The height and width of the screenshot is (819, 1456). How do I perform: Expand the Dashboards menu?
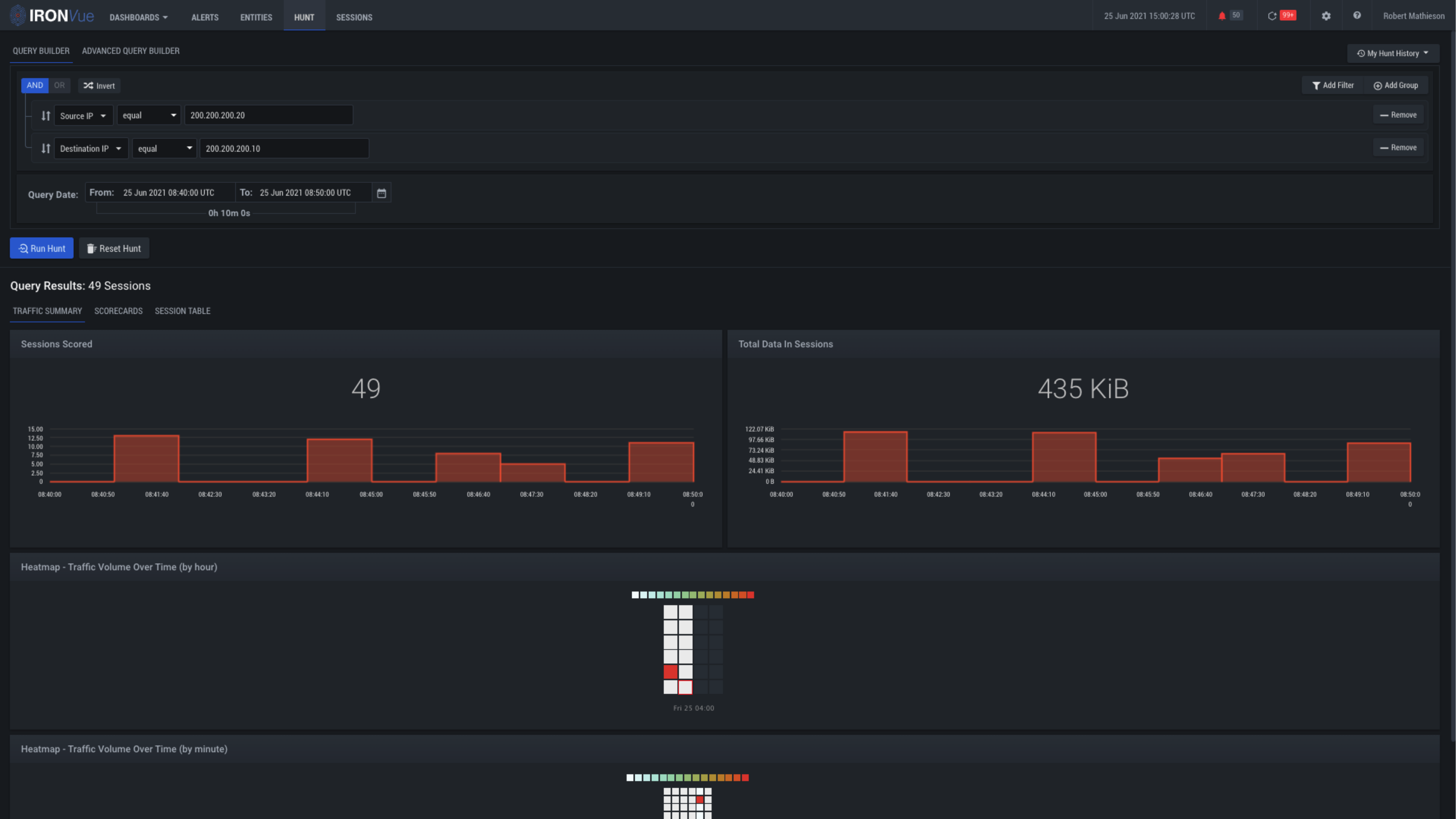coord(139,18)
